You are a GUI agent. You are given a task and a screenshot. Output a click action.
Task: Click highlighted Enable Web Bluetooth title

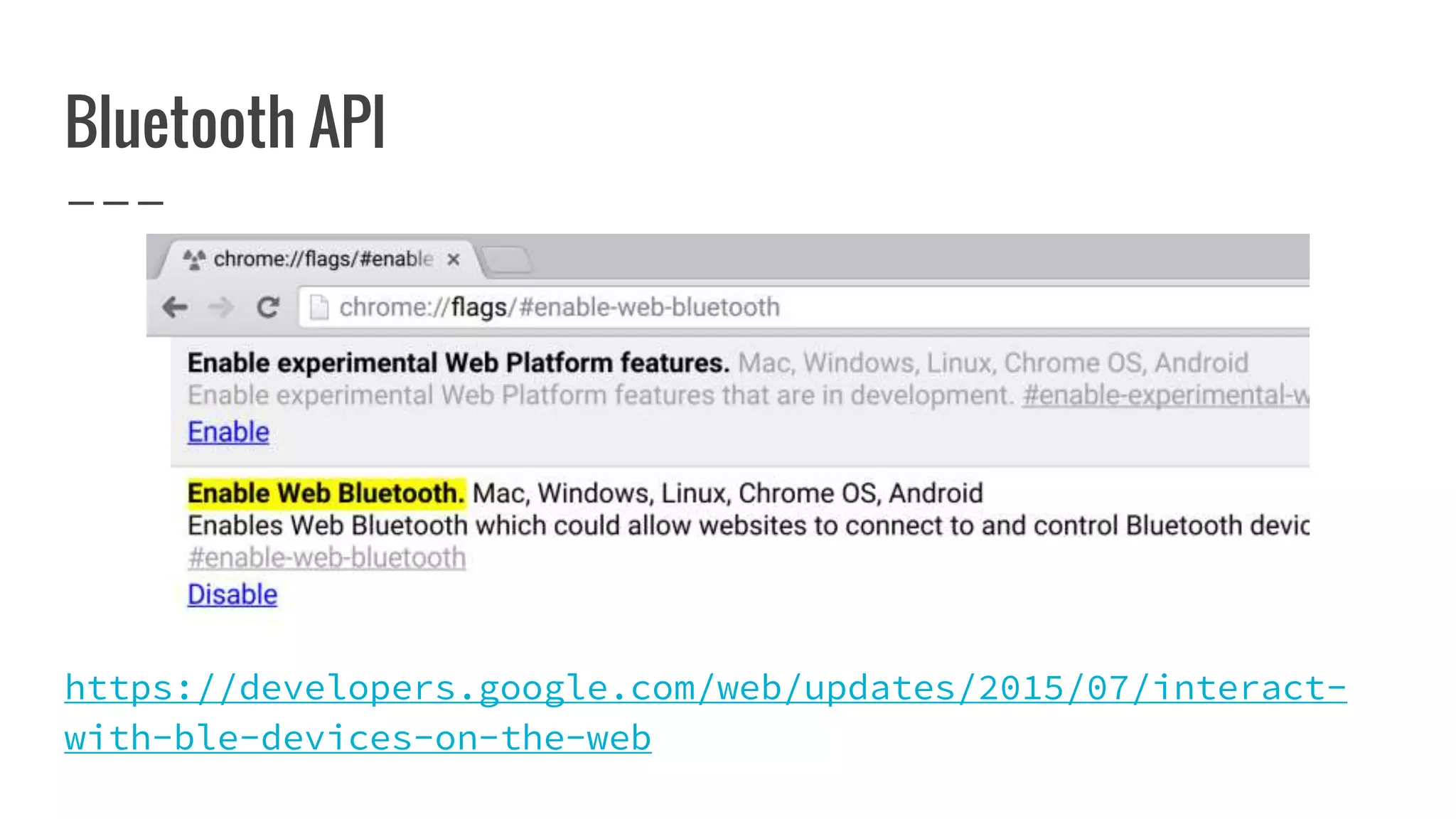point(326,493)
